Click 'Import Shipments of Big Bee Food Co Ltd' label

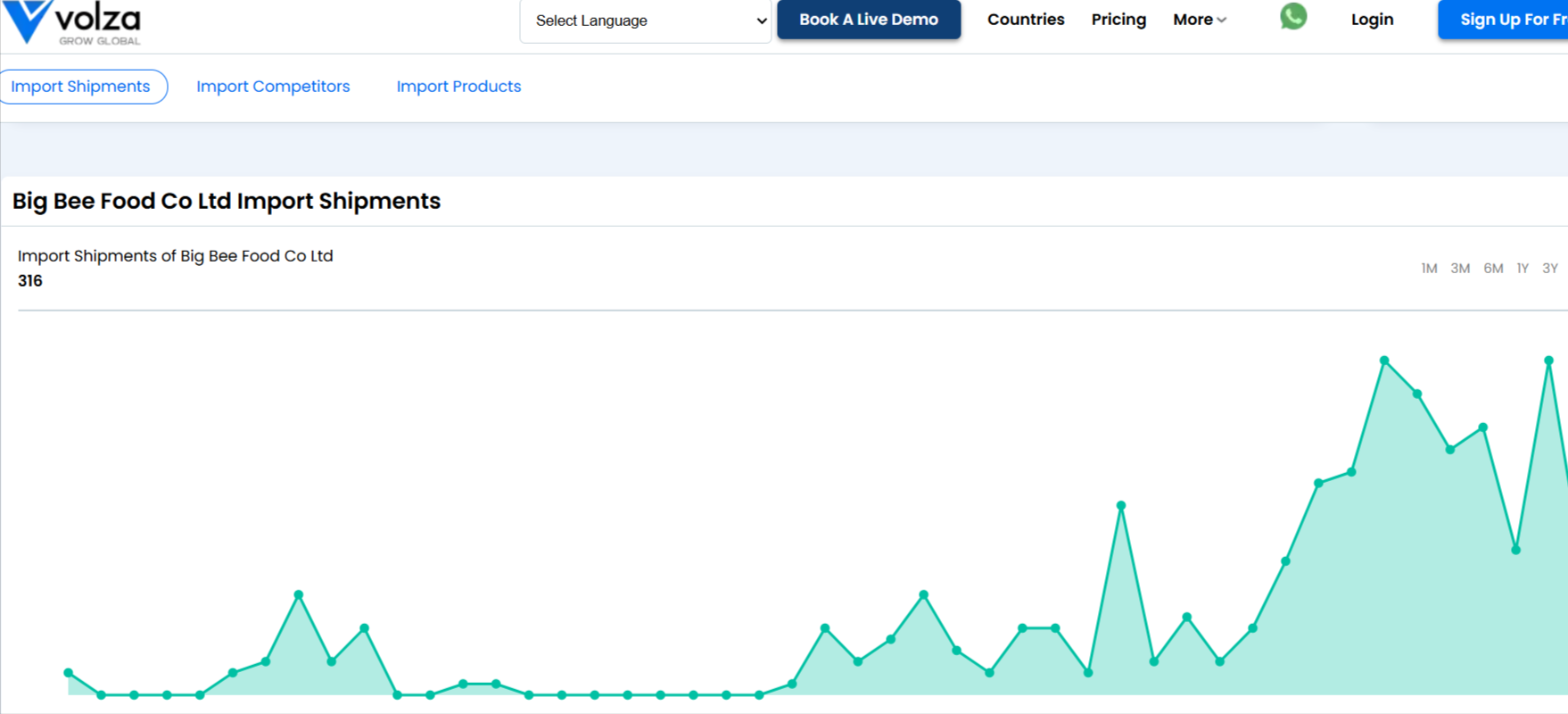pos(176,256)
